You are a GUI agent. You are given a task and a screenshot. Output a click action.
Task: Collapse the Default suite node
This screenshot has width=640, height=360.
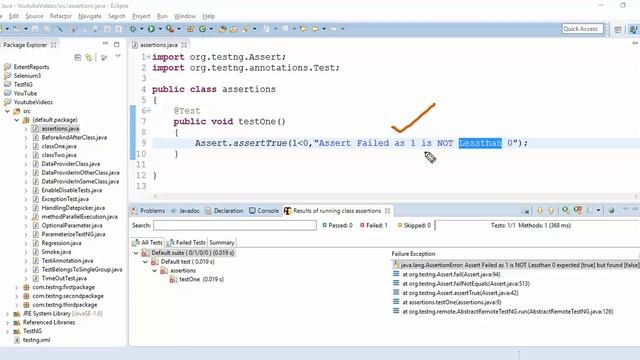[136, 253]
